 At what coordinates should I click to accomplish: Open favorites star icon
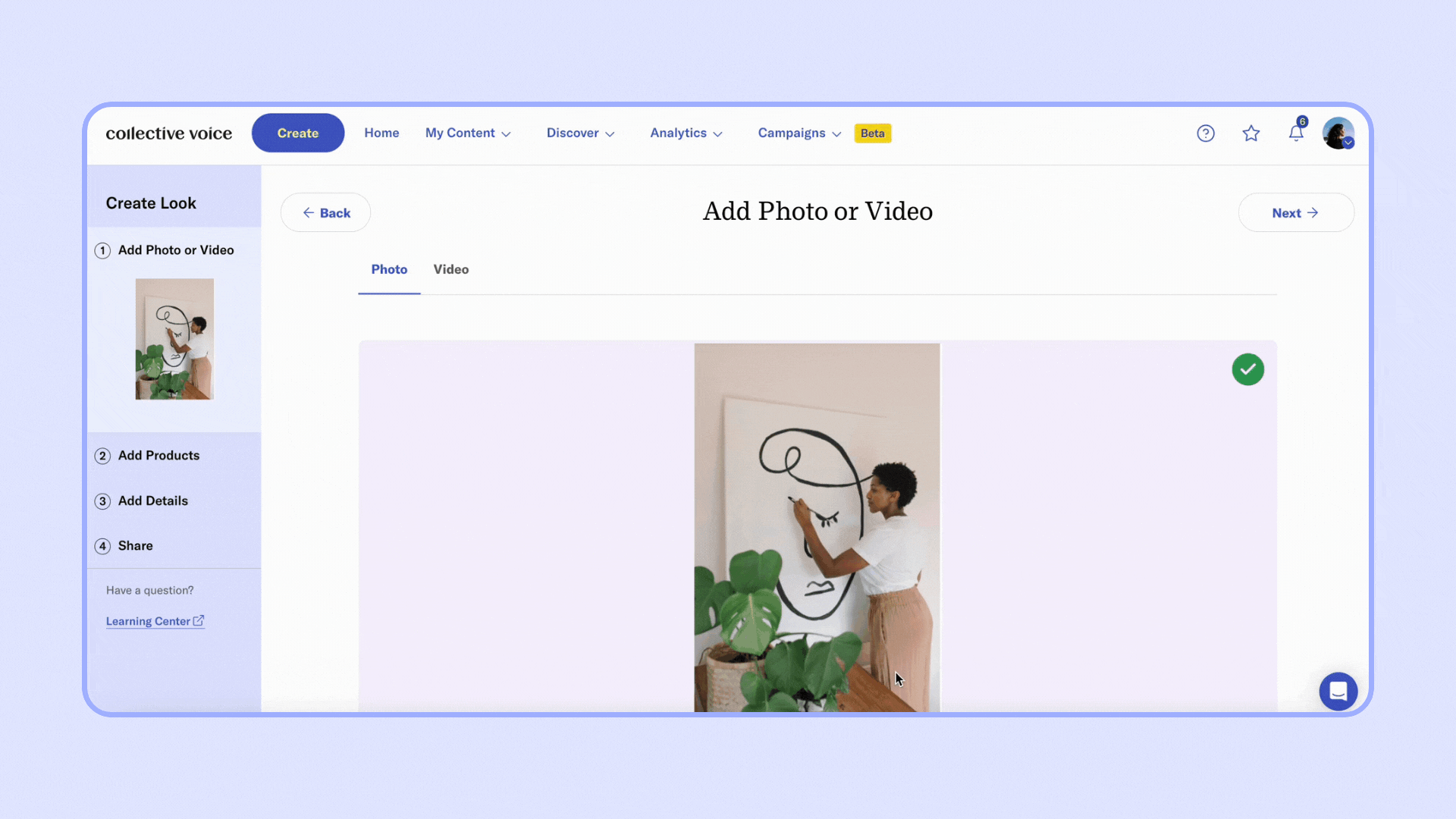point(1251,133)
